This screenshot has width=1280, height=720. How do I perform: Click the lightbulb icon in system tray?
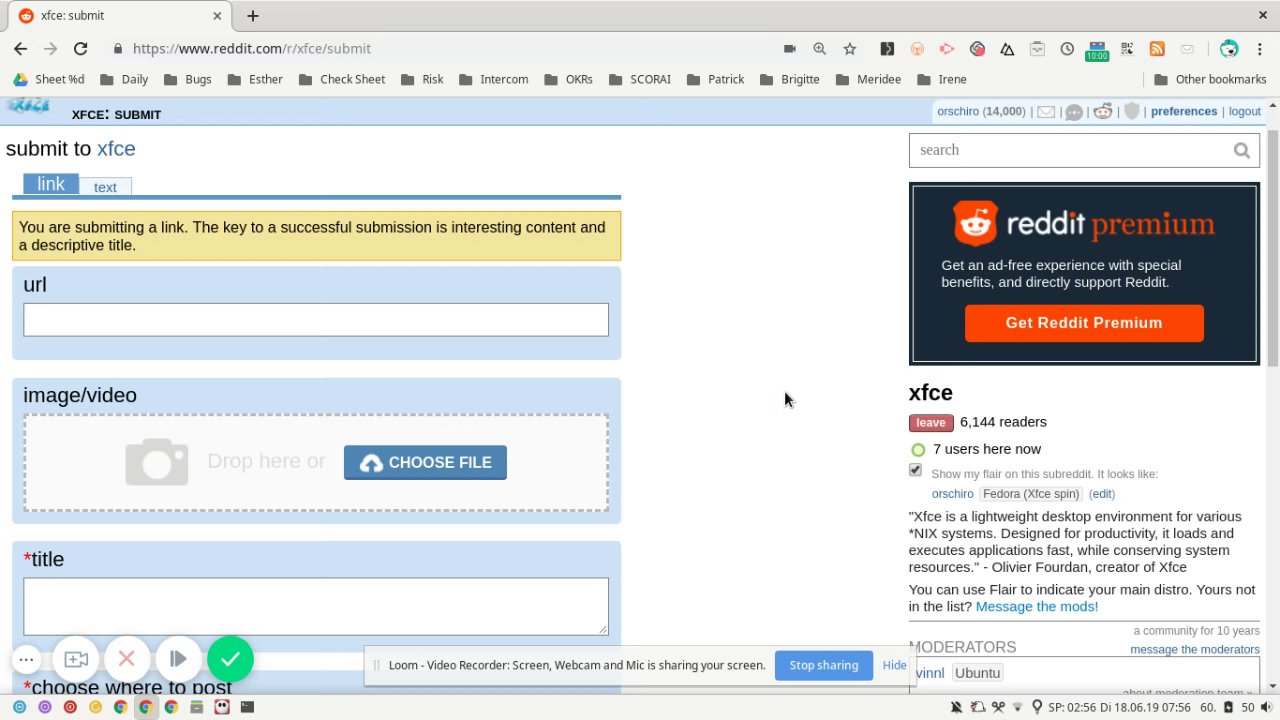click(1036, 707)
